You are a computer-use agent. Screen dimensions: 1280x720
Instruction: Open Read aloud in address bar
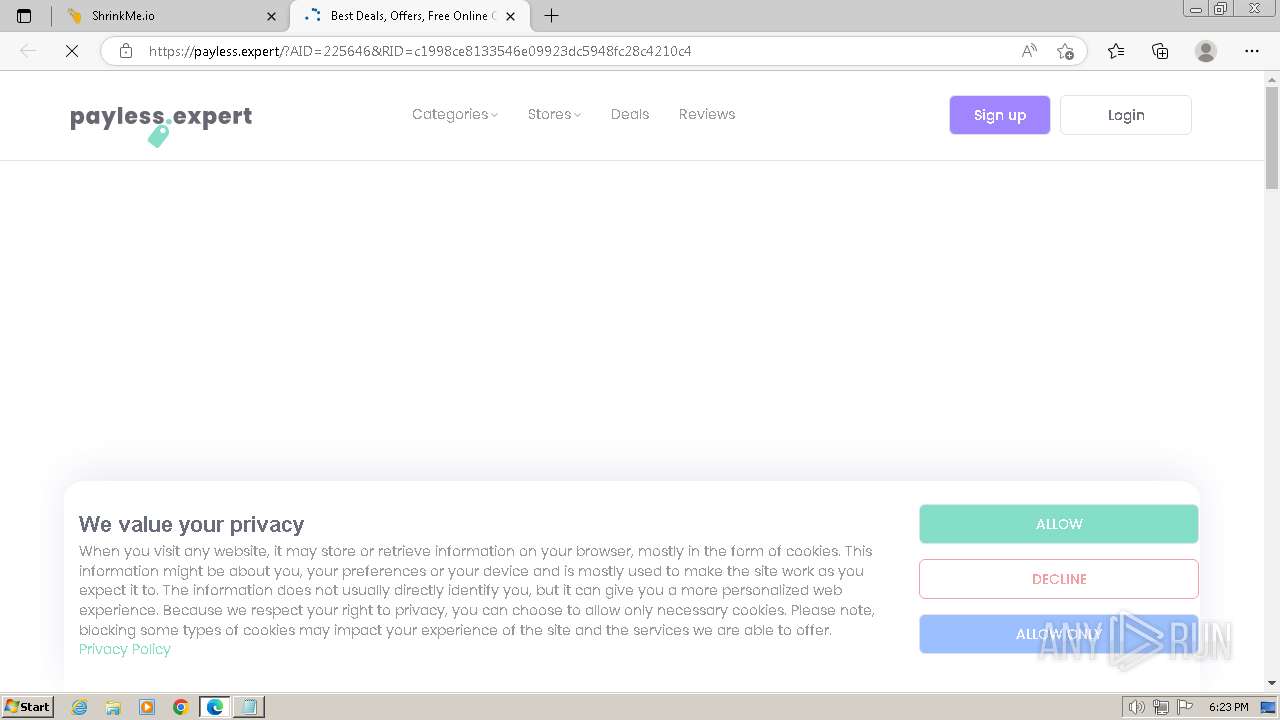coord(1029,51)
